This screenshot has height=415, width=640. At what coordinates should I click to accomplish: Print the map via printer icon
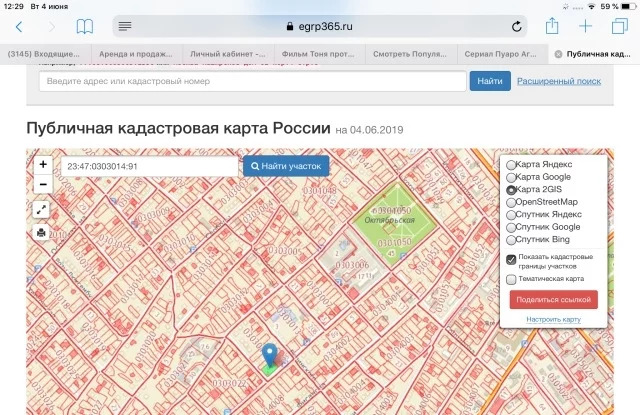coord(41,233)
